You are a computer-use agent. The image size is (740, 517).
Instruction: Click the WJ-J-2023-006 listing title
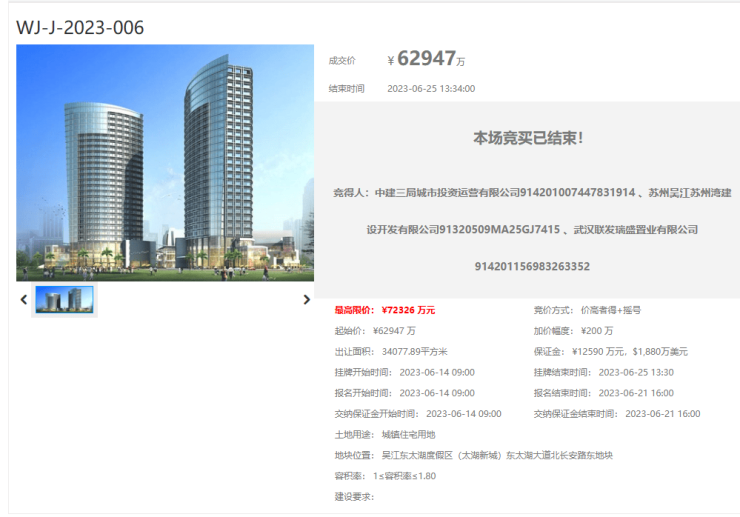click(80, 27)
